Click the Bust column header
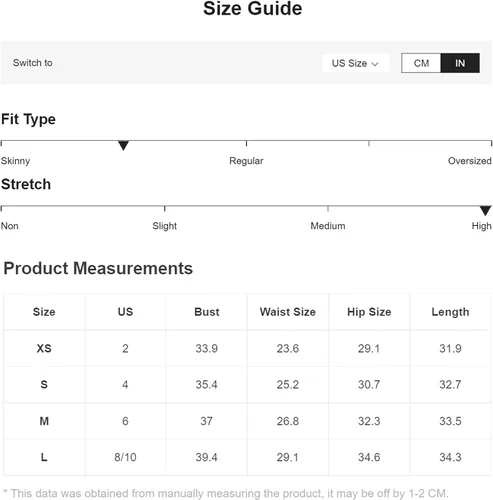The width and height of the screenshot is (493, 500). coord(207,312)
